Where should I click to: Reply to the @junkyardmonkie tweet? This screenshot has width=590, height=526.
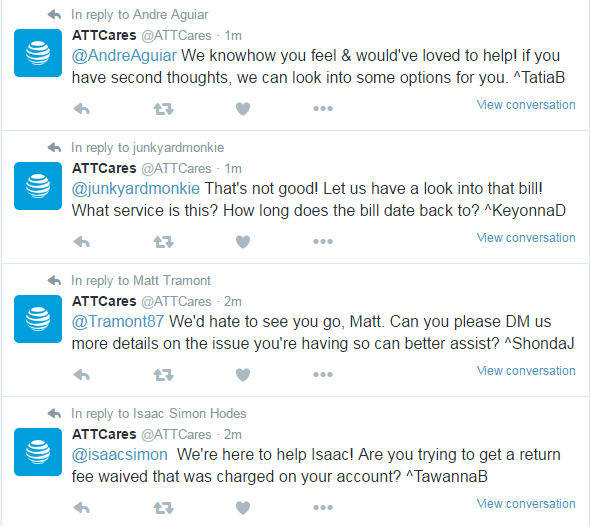coord(82,242)
